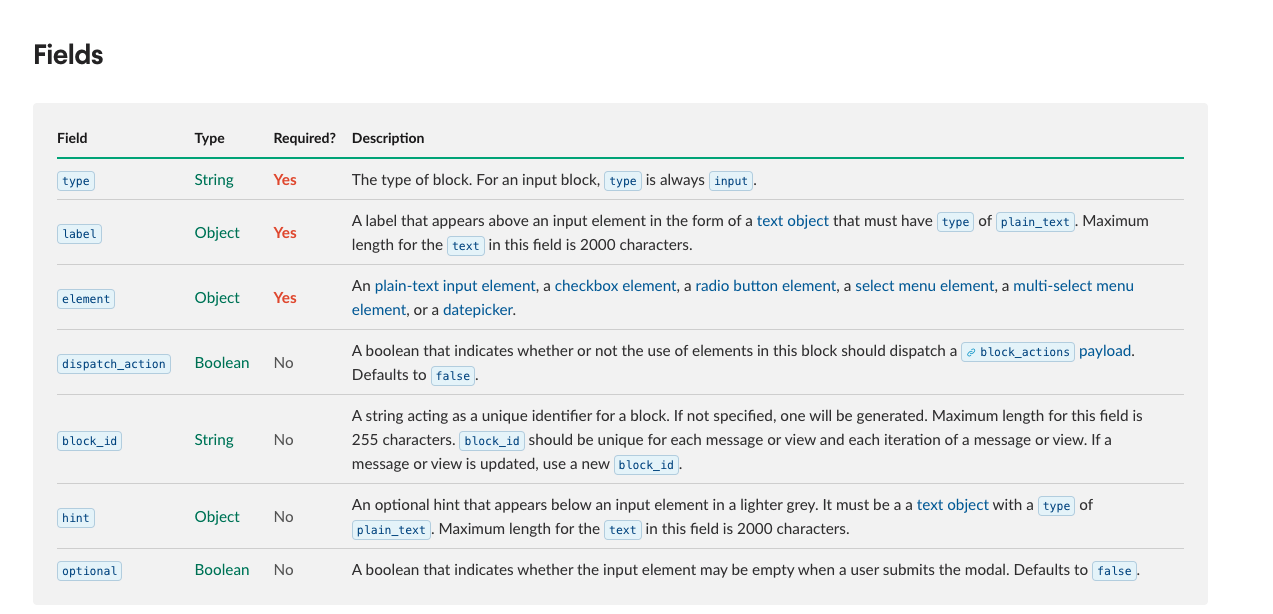1273x614 pixels.
Task: Click the type code tag in Field column
Action: click(x=76, y=181)
